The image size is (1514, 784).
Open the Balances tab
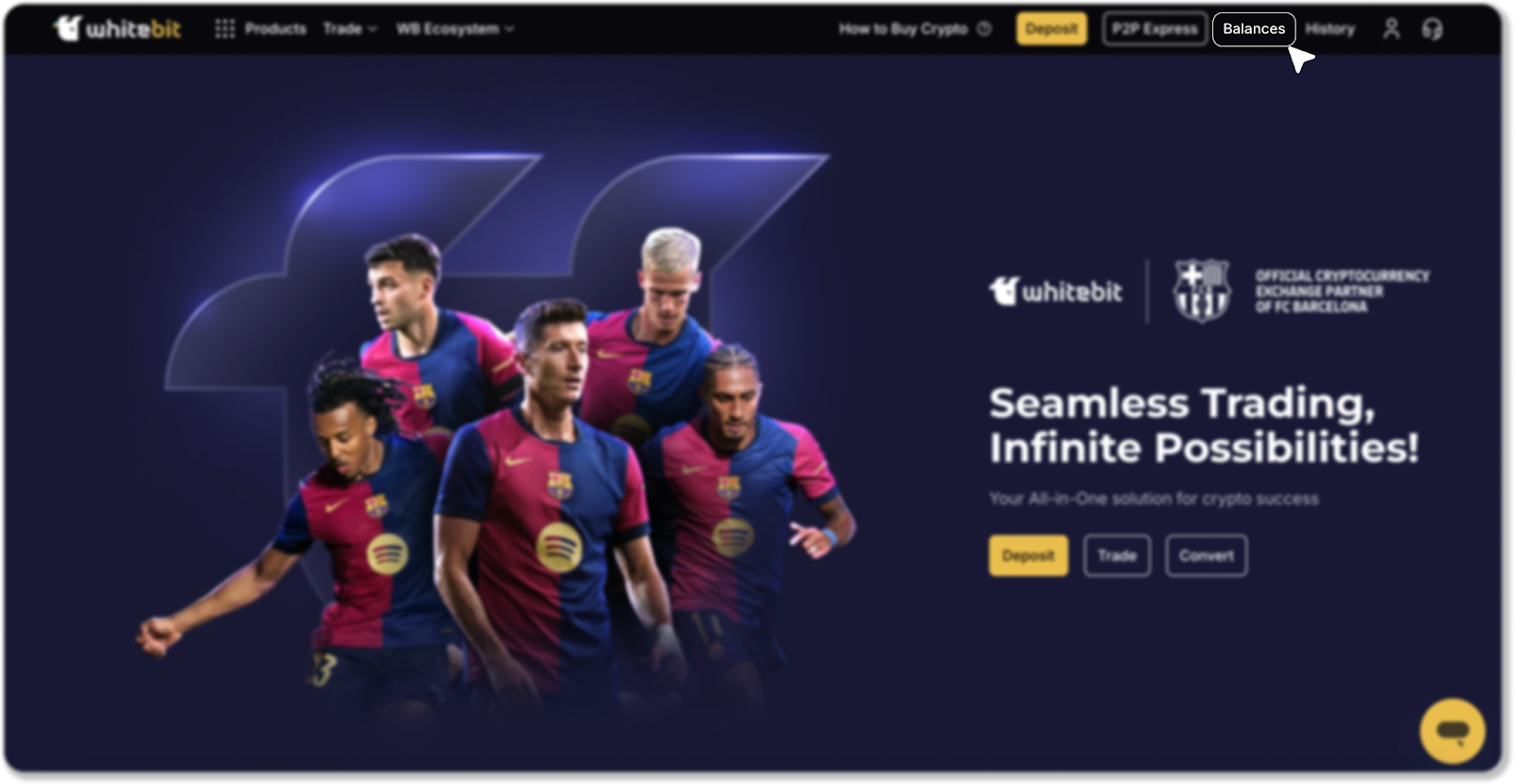pos(1254,28)
